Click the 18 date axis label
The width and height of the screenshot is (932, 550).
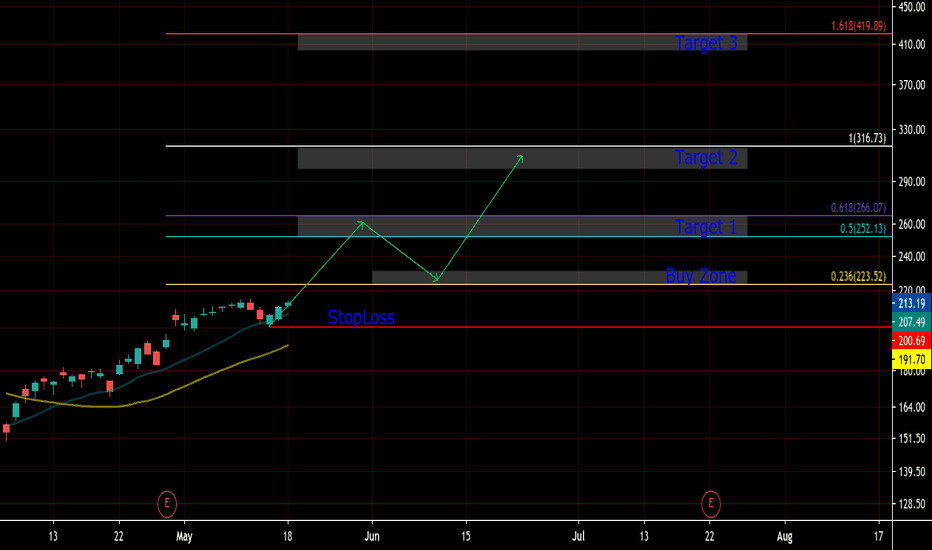pos(287,536)
